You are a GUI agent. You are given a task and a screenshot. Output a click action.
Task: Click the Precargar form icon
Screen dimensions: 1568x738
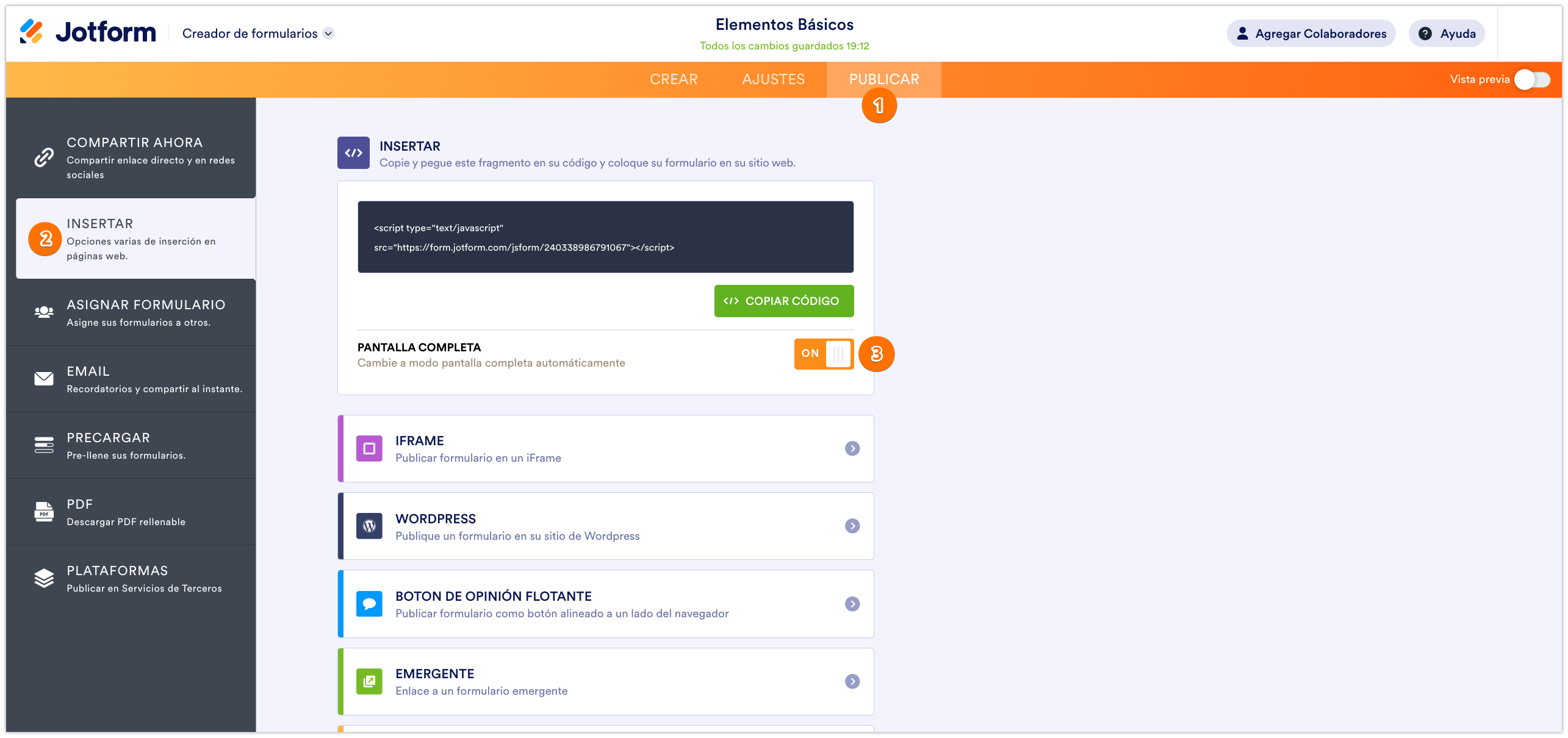(44, 445)
